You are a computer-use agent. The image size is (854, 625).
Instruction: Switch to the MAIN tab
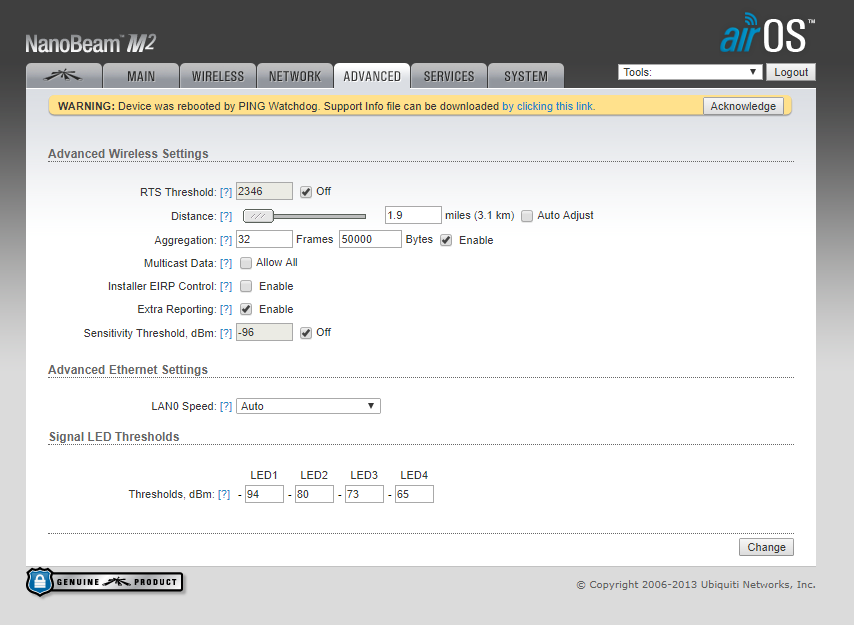pyautogui.click(x=141, y=76)
